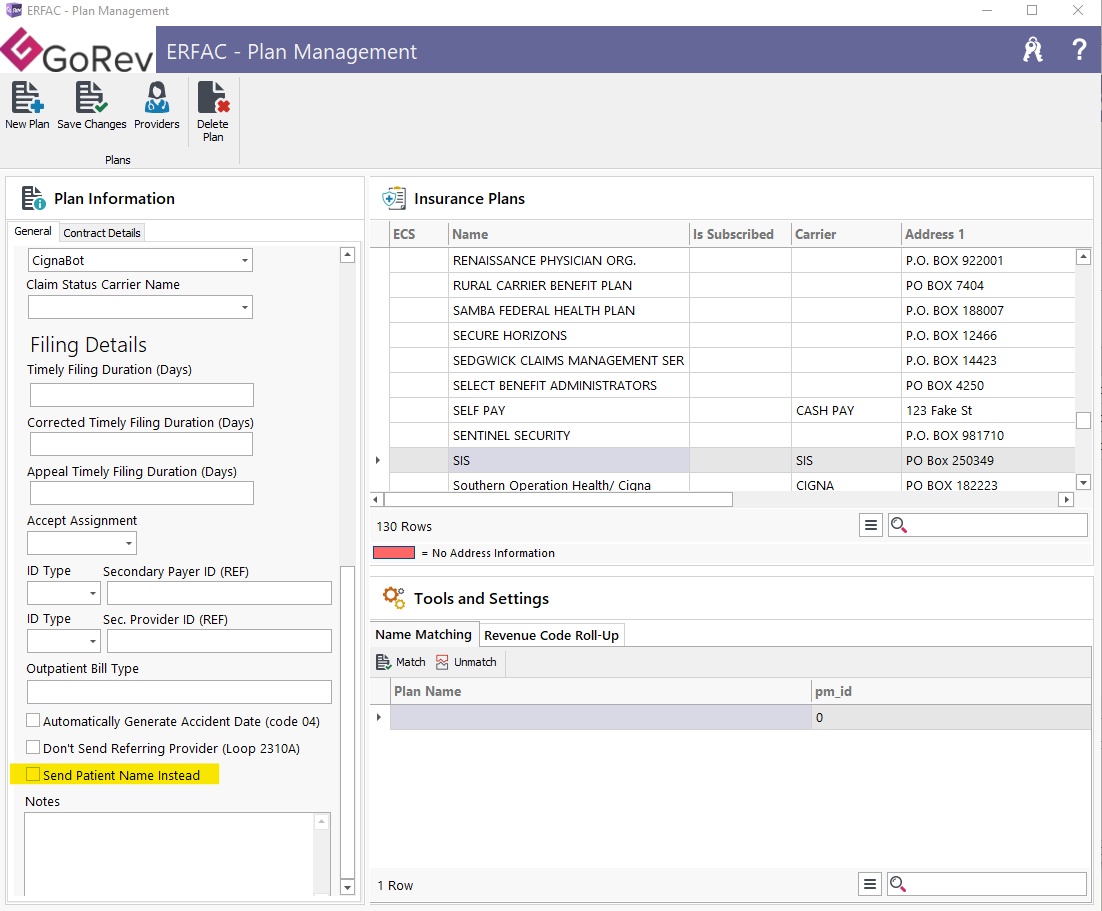
Task: Click the Insurance Plans scroll right arrow
Action: coord(1066,499)
